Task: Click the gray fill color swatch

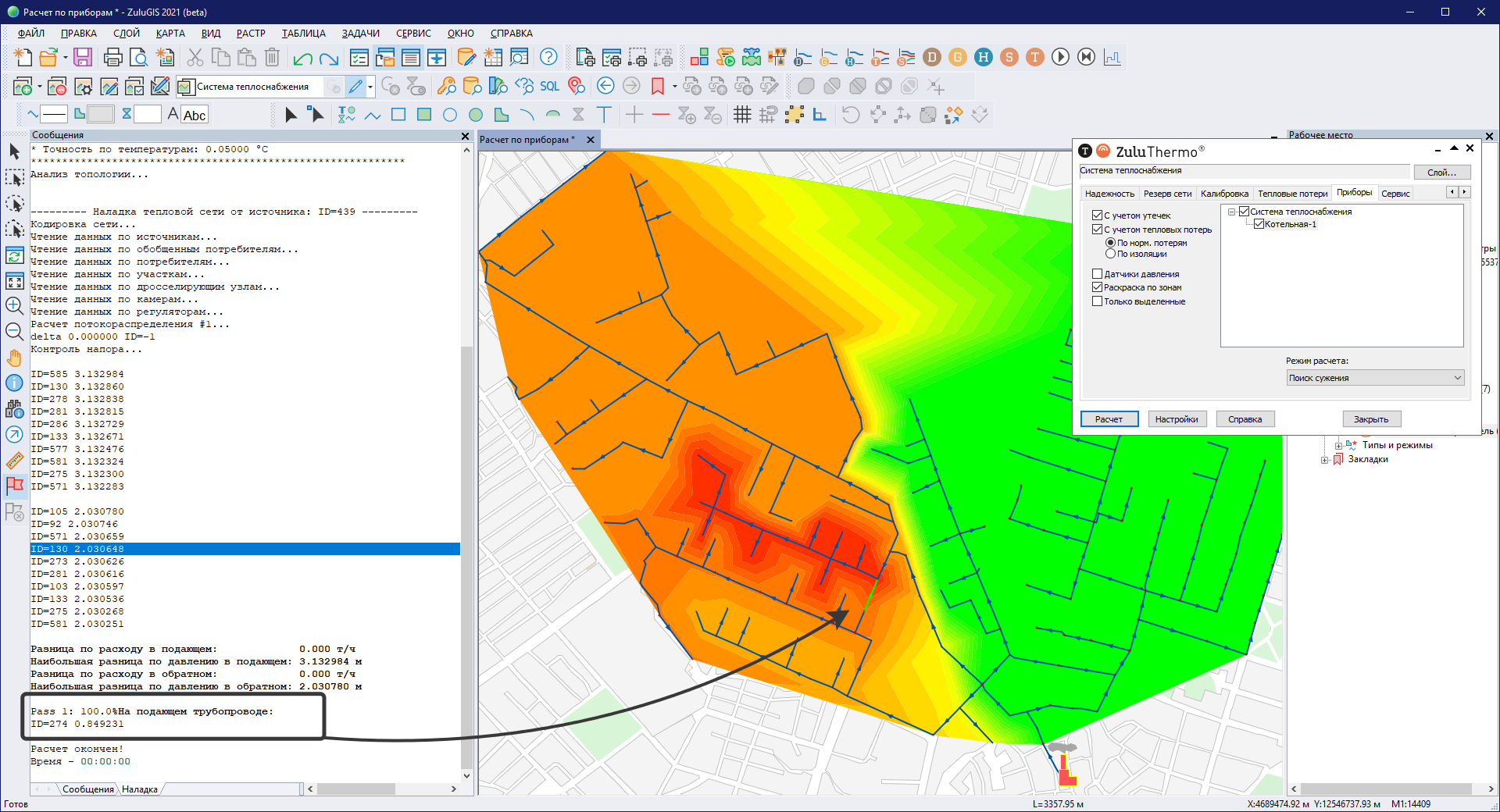Action: pyautogui.click(x=100, y=115)
